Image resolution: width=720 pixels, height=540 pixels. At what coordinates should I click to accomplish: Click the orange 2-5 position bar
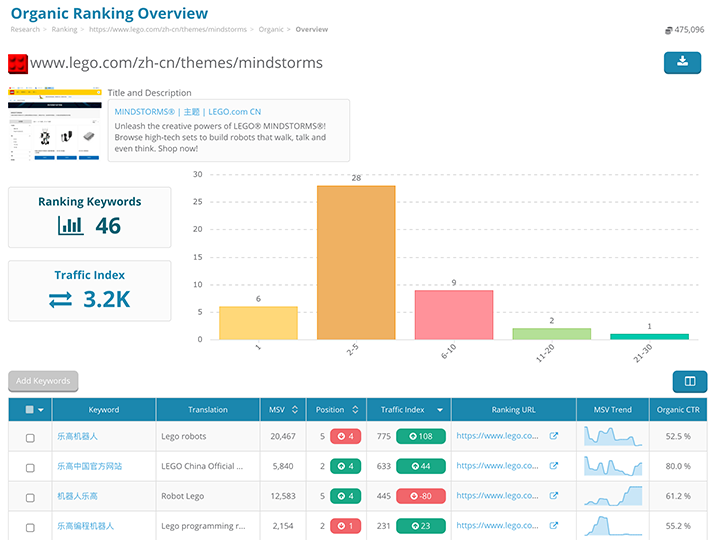click(355, 262)
